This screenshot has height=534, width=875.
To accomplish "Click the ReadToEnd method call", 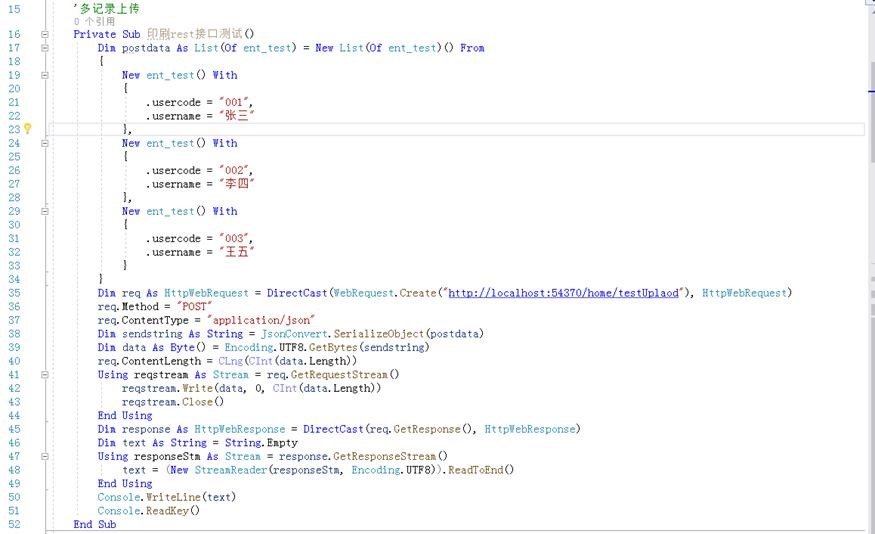I will coord(475,470).
